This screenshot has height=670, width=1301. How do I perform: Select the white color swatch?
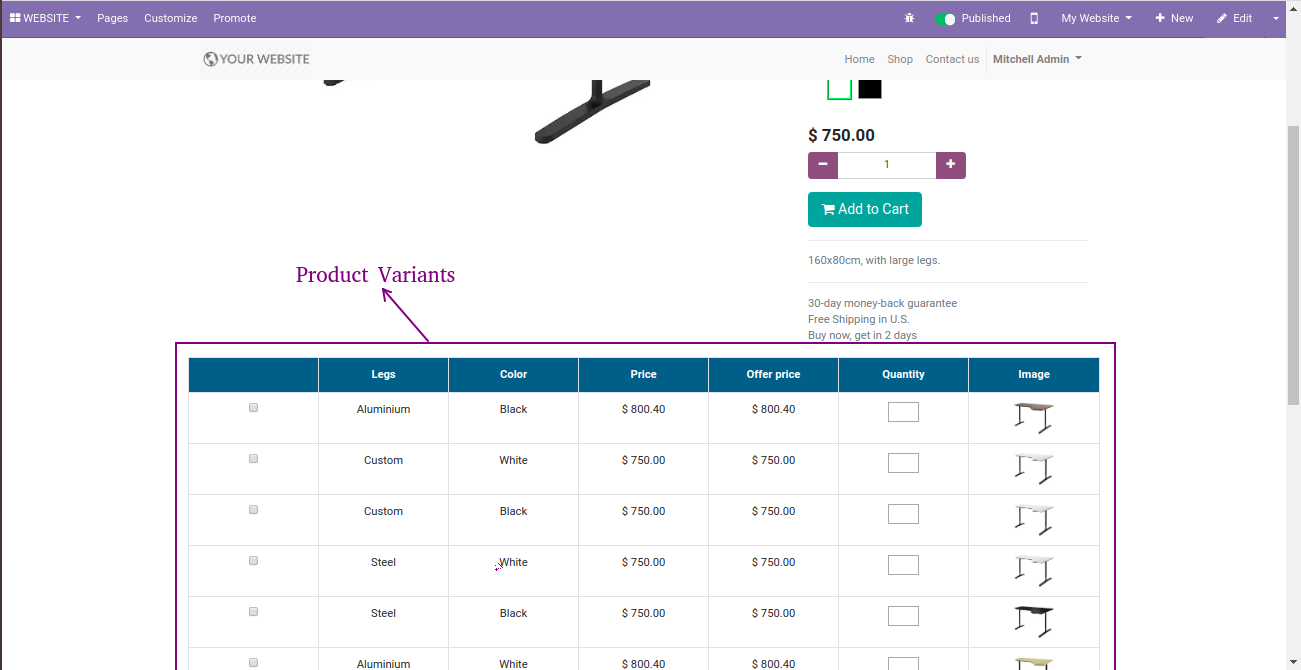(839, 88)
